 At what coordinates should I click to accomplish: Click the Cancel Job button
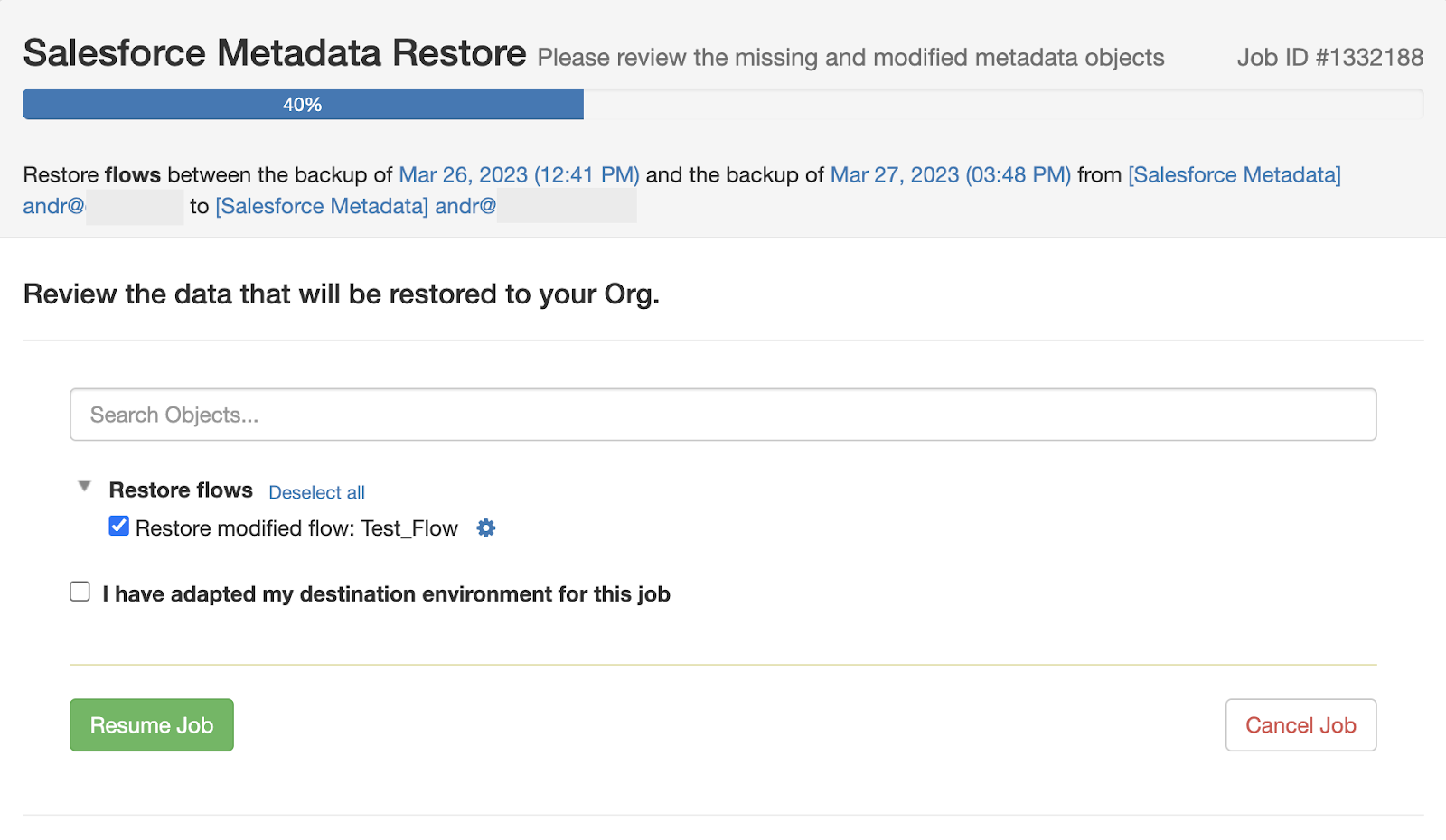pyautogui.click(x=1300, y=725)
